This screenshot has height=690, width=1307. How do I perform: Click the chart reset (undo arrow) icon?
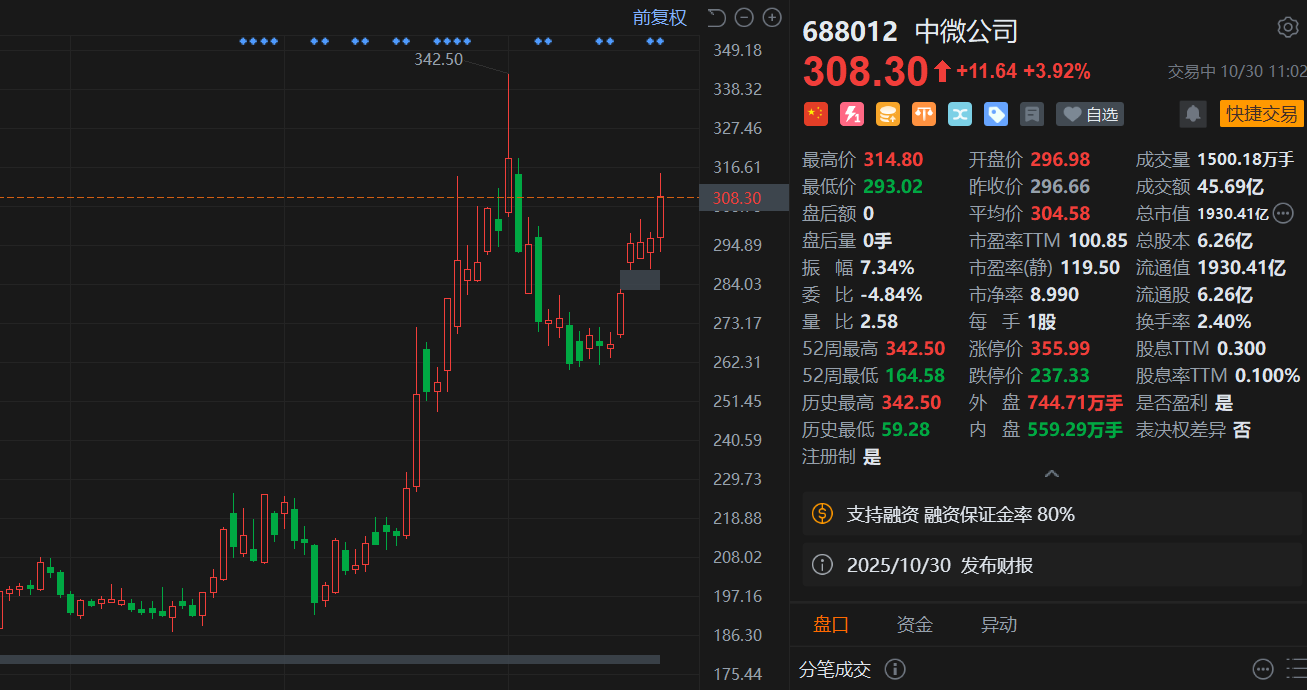coord(716,17)
